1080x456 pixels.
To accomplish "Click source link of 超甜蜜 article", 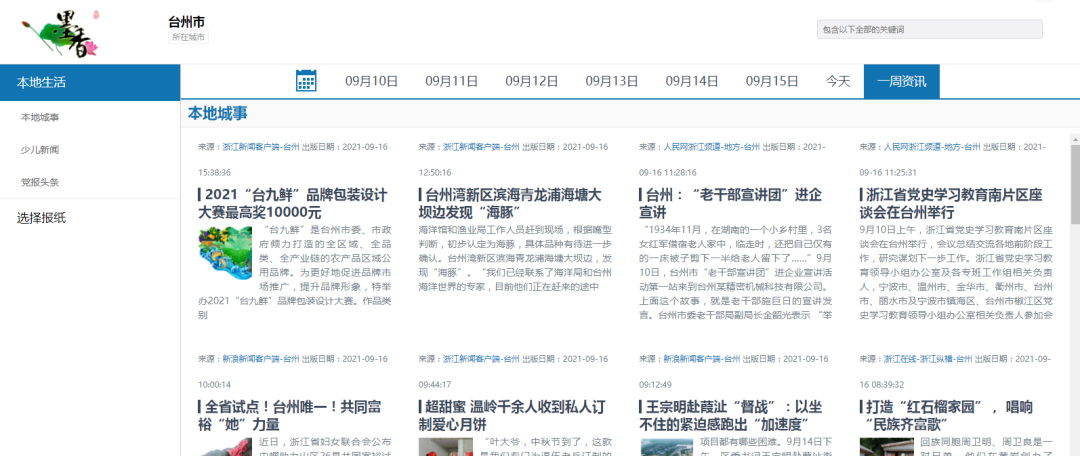I will point(481,359).
